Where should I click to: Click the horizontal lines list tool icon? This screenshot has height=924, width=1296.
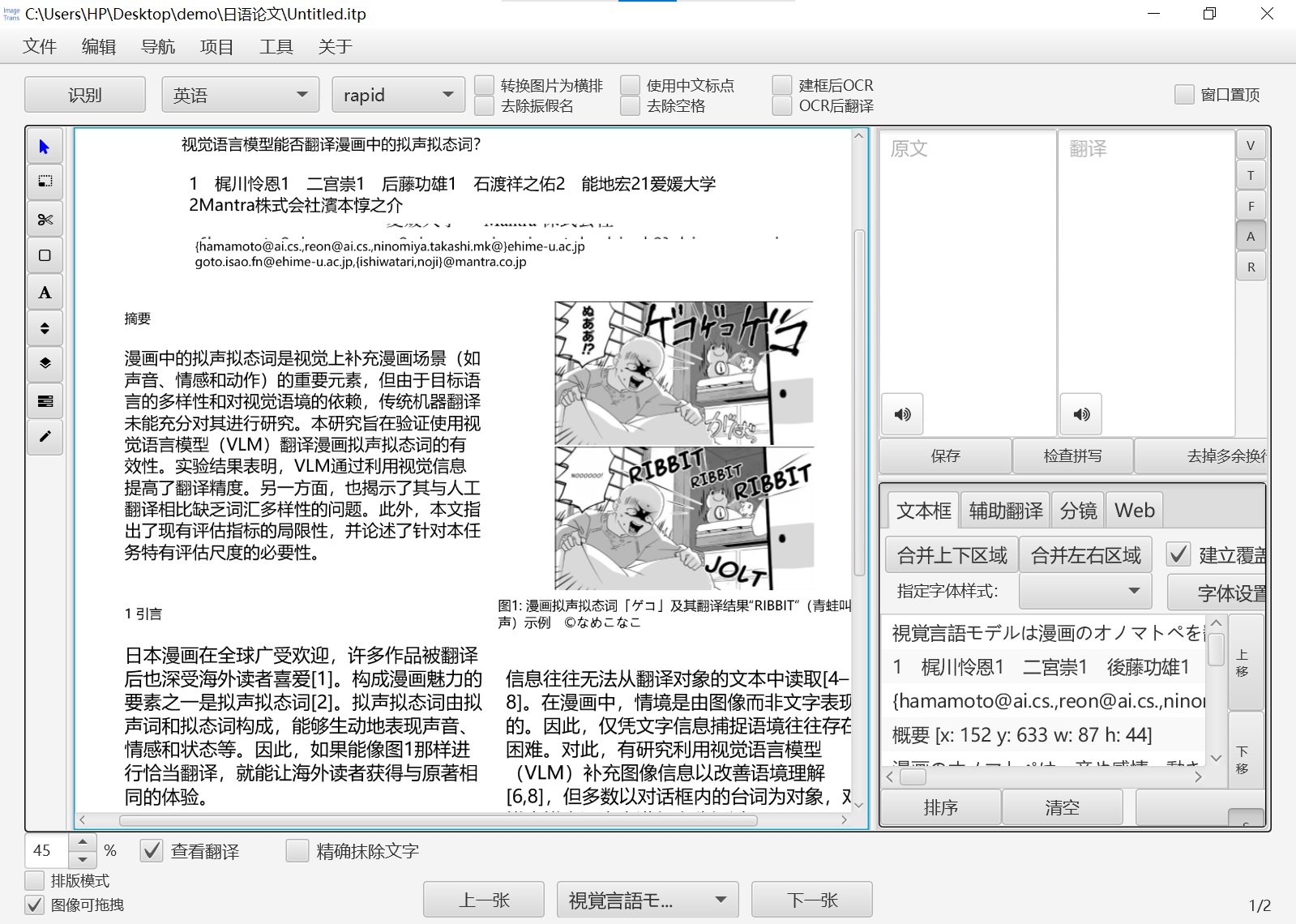pyautogui.click(x=45, y=400)
